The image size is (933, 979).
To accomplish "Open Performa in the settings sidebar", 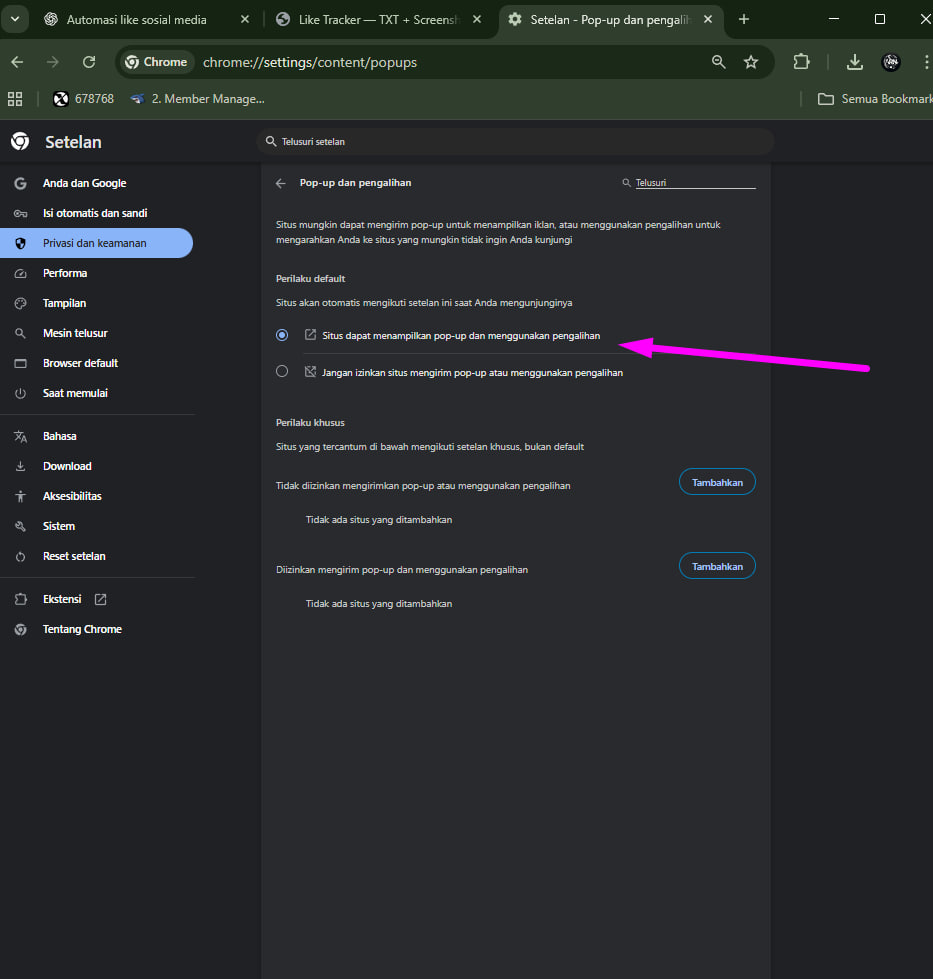I will click(x=65, y=273).
